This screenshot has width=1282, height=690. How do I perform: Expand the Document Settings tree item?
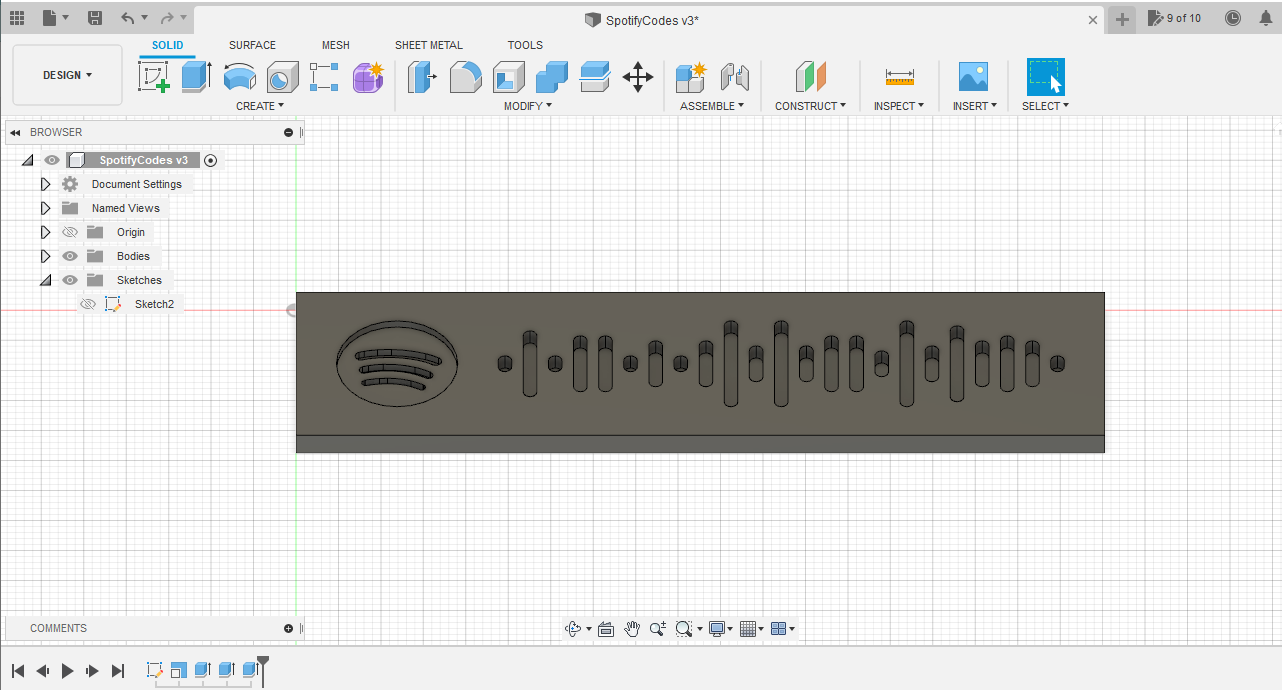[x=45, y=183]
